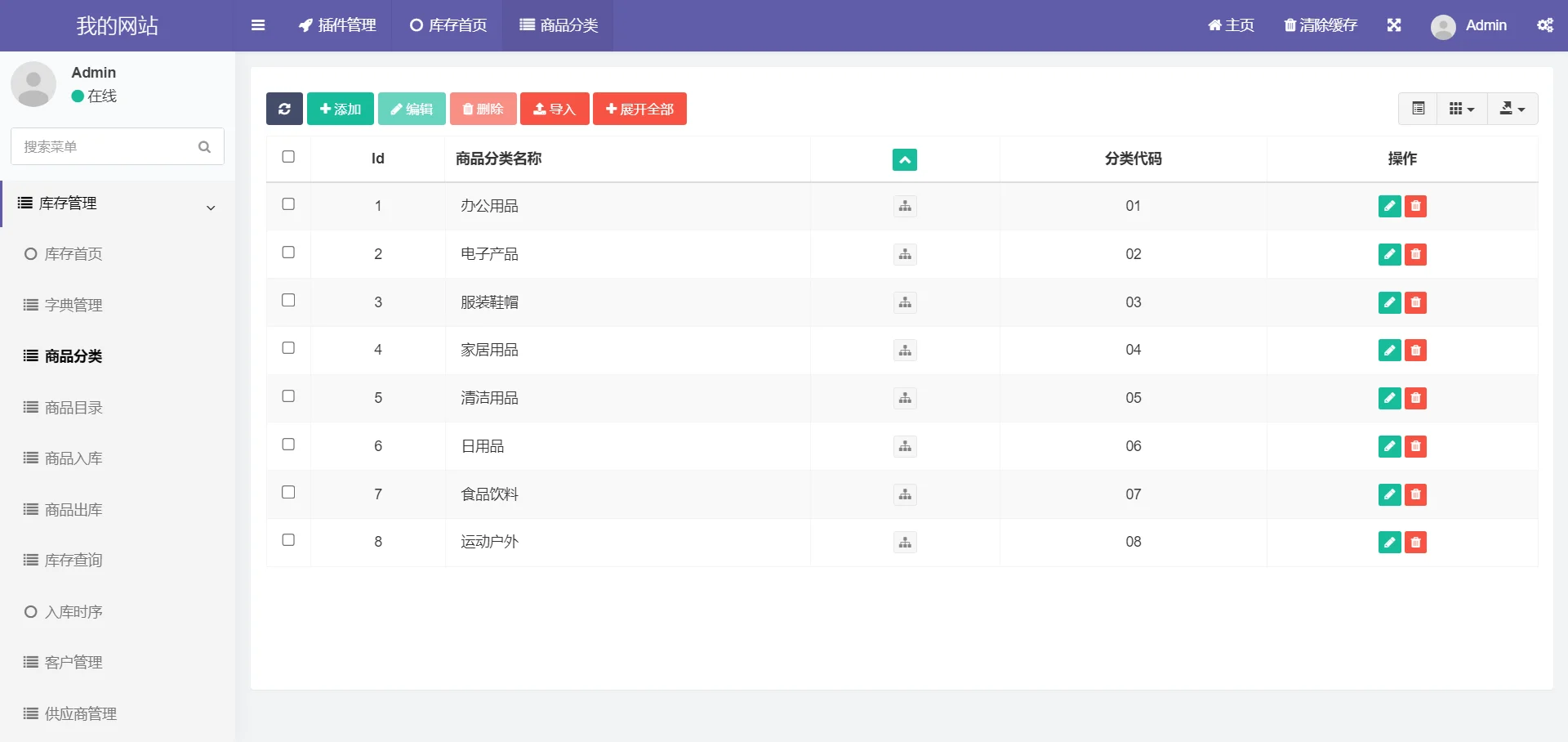Click the search magnifier in the sidebar
The width and height of the screenshot is (1568, 742).
coord(204,147)
